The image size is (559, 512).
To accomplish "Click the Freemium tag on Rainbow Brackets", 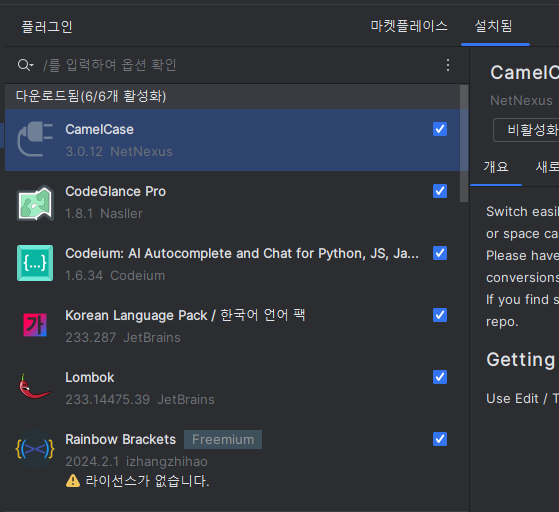I will [x=223, y=440].
